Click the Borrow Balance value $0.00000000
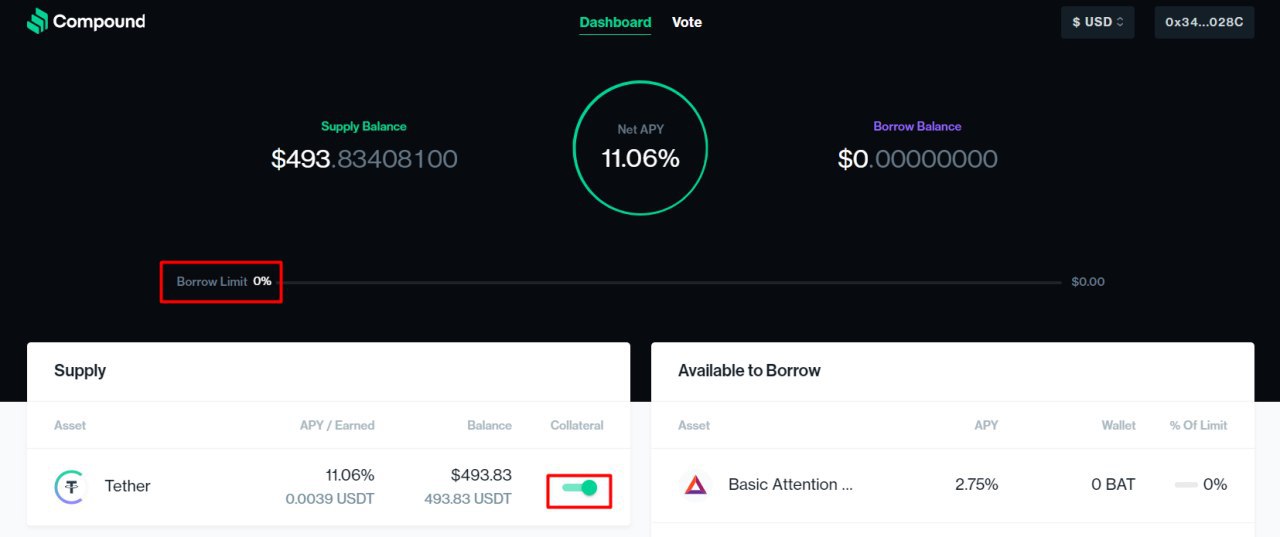 (918, 158)
